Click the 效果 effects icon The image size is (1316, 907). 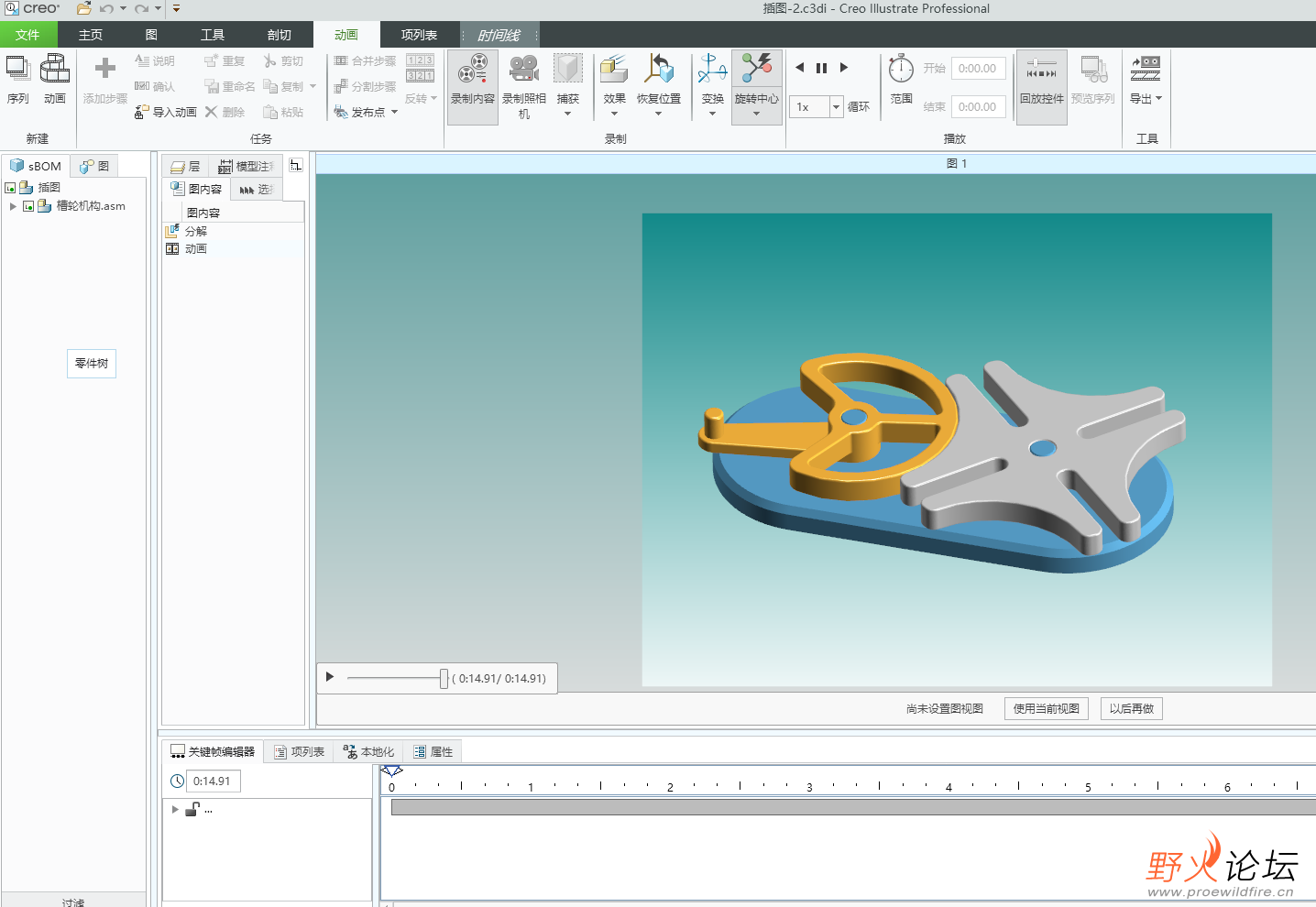[614, 69]
